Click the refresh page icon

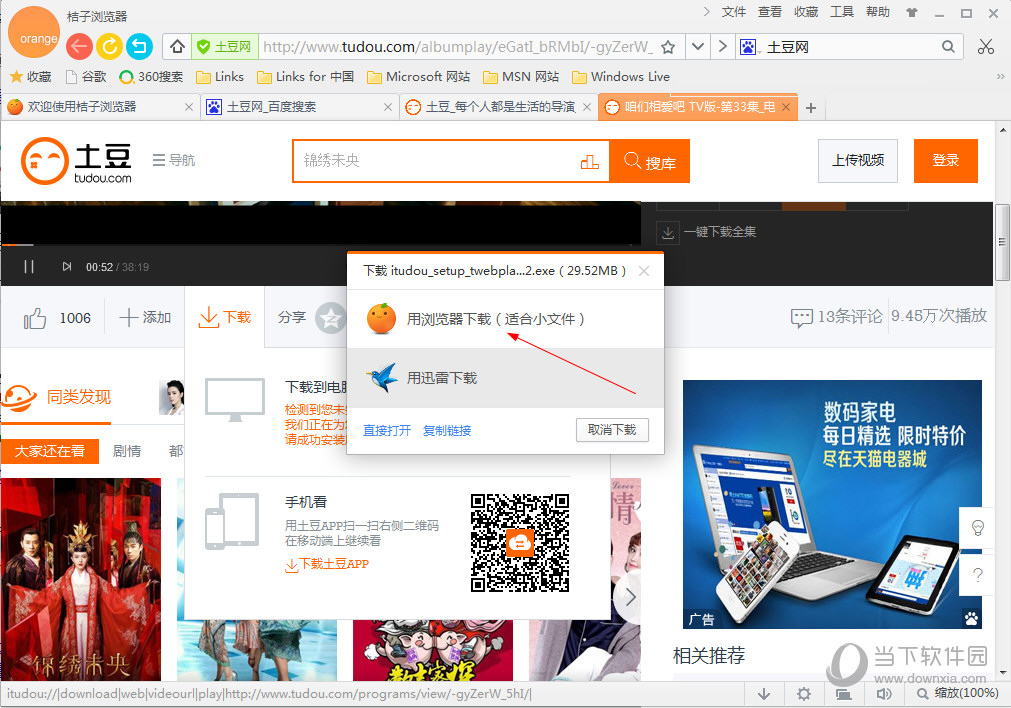click(x=110, y=46)
